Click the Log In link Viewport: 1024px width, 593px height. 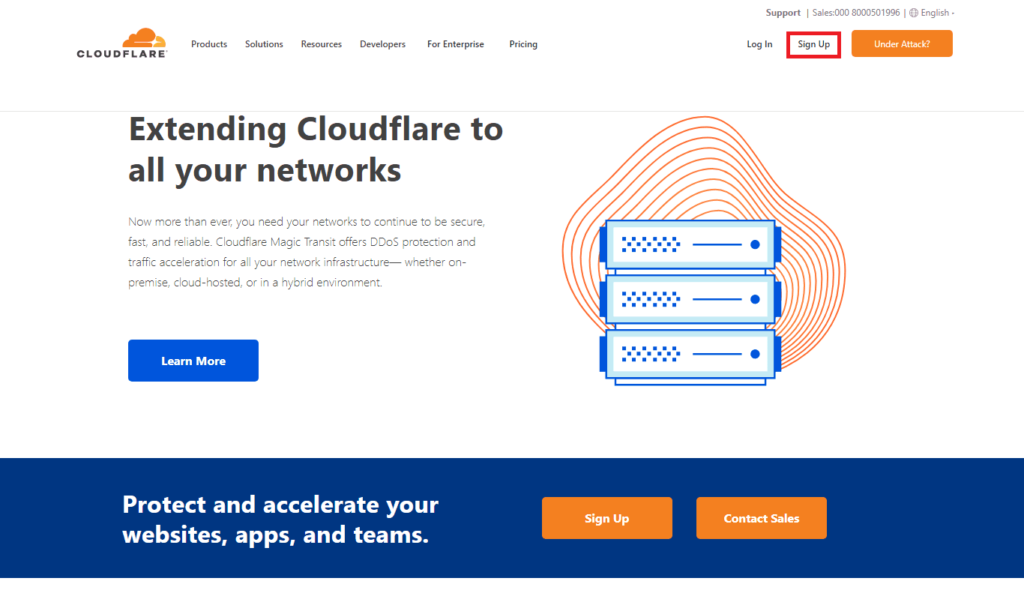(x=760, y=44)
